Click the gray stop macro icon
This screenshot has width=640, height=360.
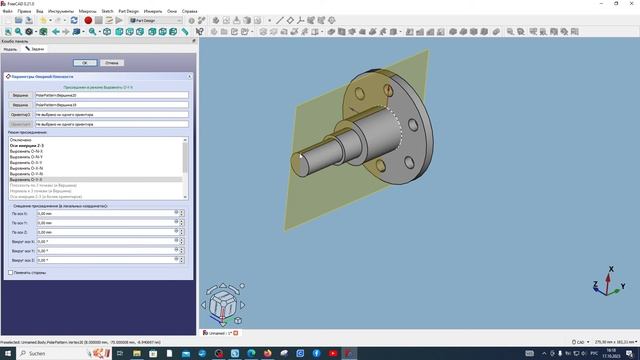pos(99,20)
